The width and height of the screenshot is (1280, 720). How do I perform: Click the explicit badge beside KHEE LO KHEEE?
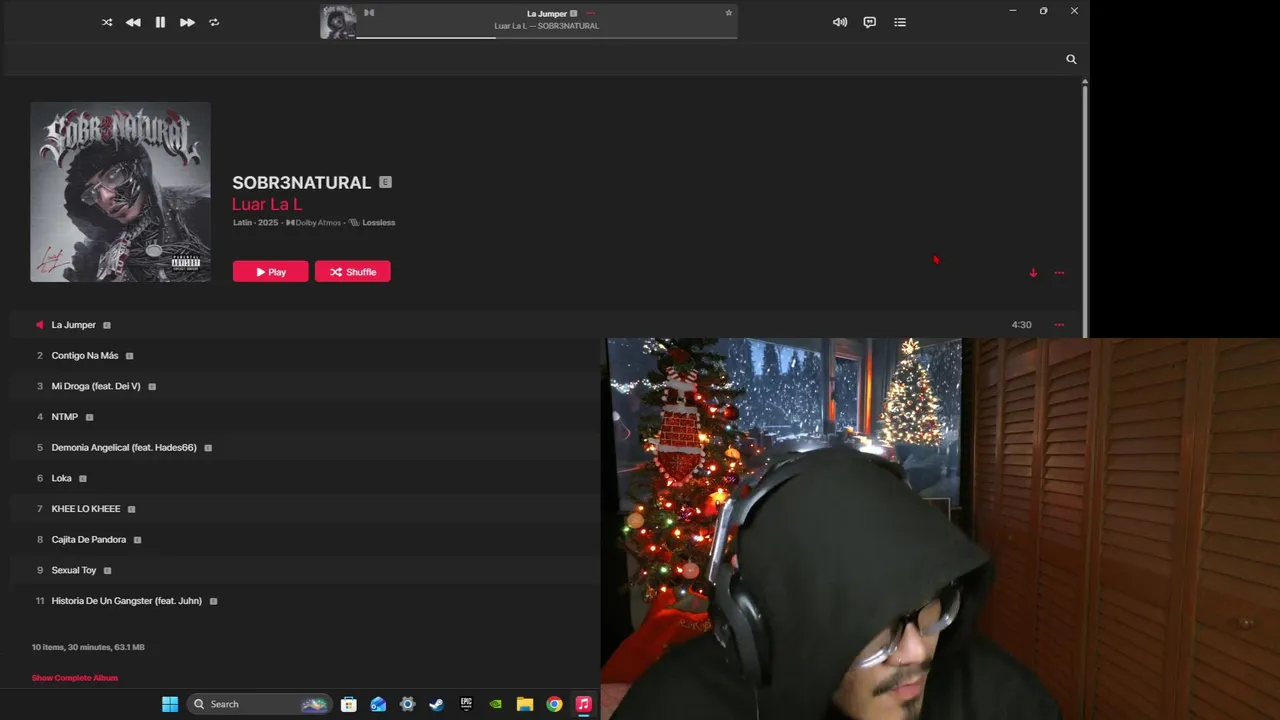[131, 509]
